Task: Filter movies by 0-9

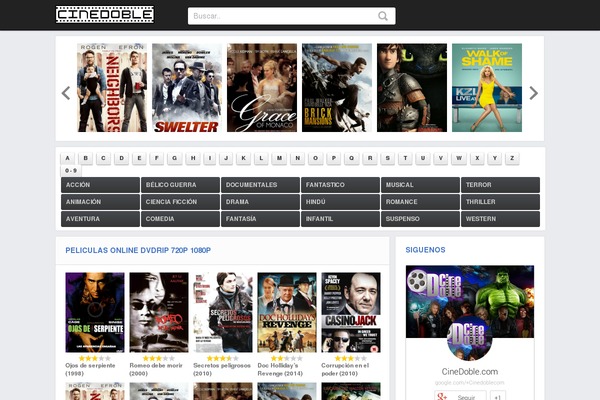Action: point(71,171)
